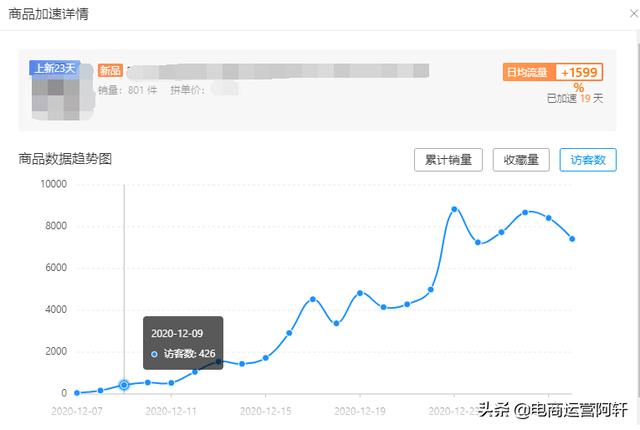
Task: Click the orange 新品 tag
Action: 110,72
